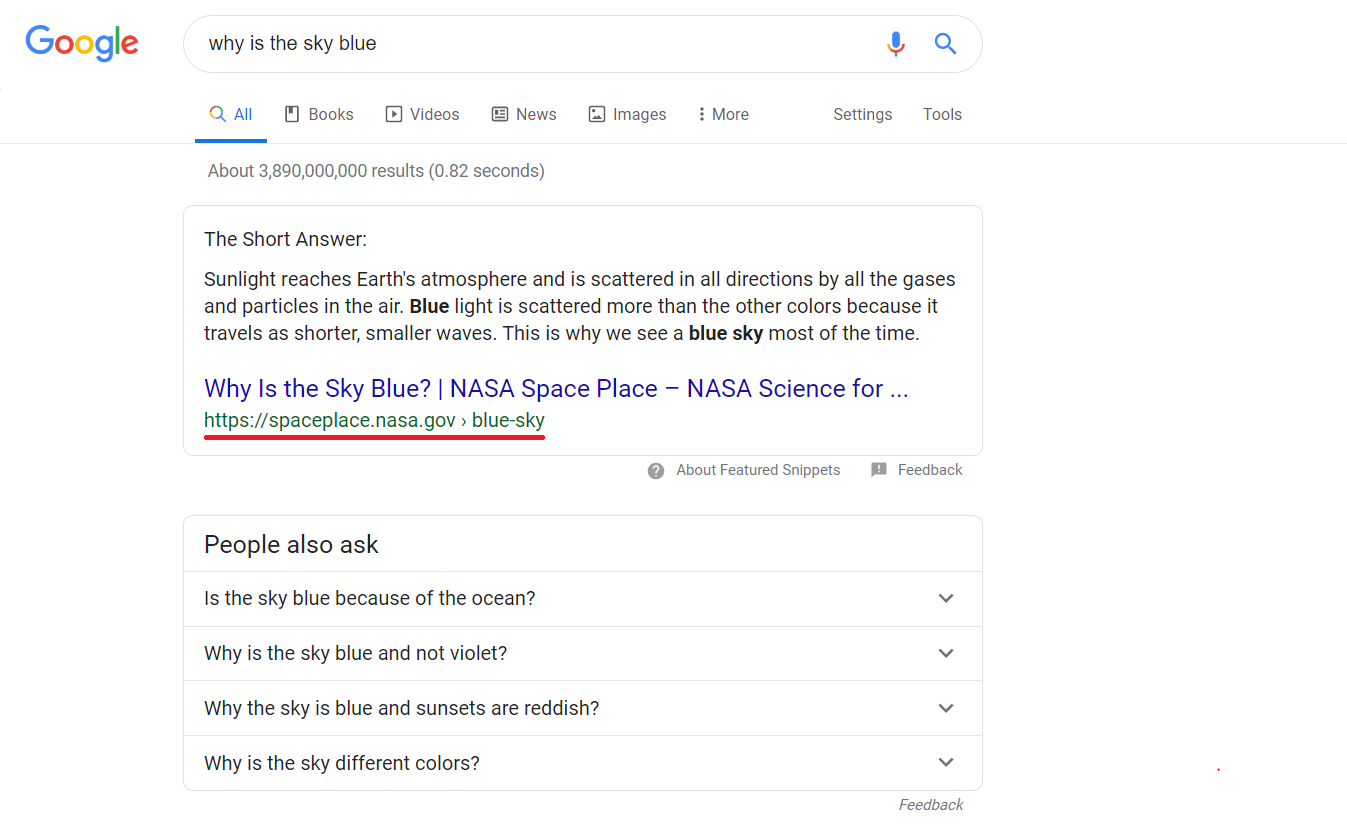The height and width of the screenshot is (830, 1347).
Task: Open the Images results tab
Action: 627,114
